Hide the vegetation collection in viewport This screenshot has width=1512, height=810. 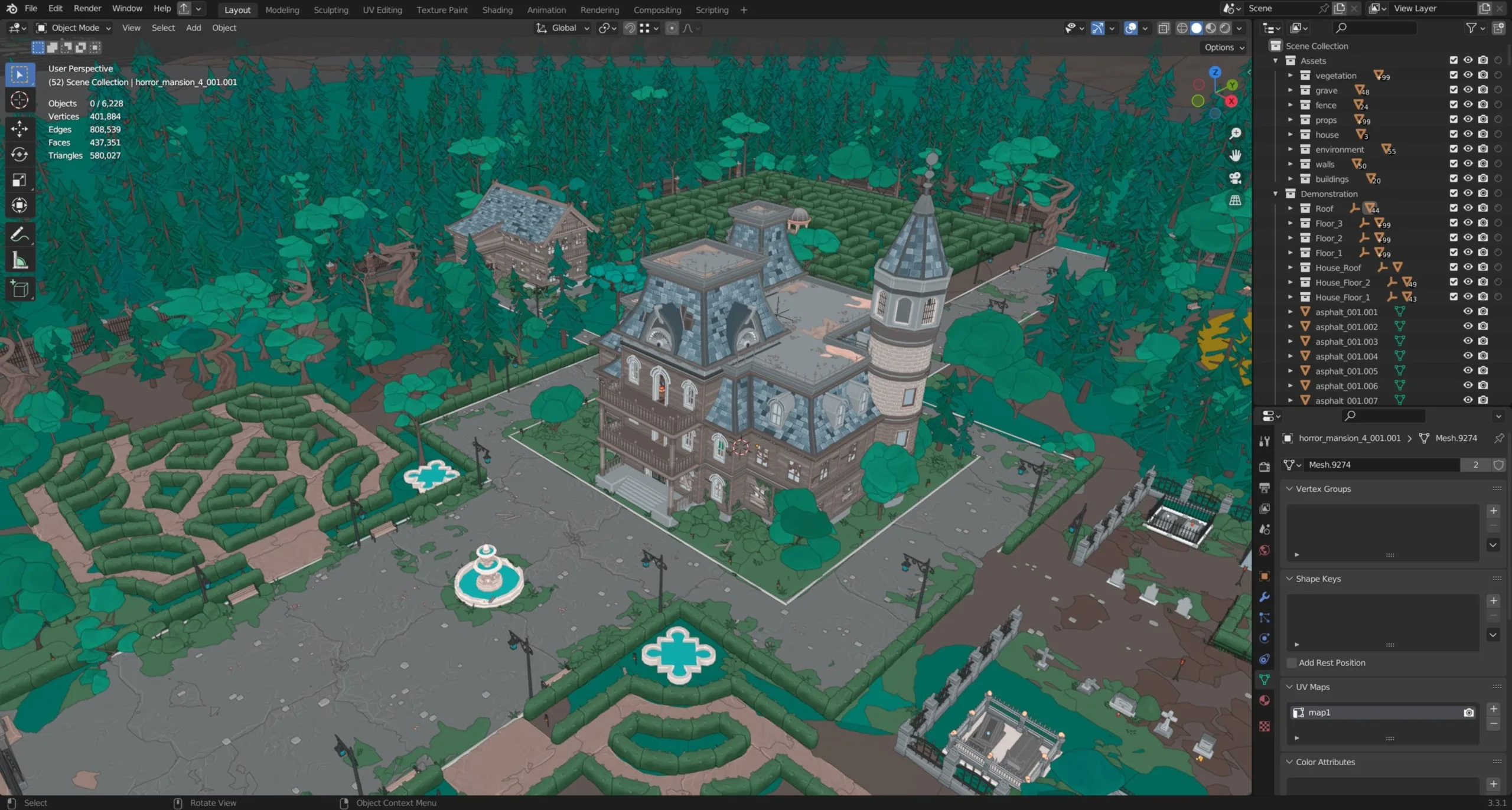click(x=1468, y=75)
